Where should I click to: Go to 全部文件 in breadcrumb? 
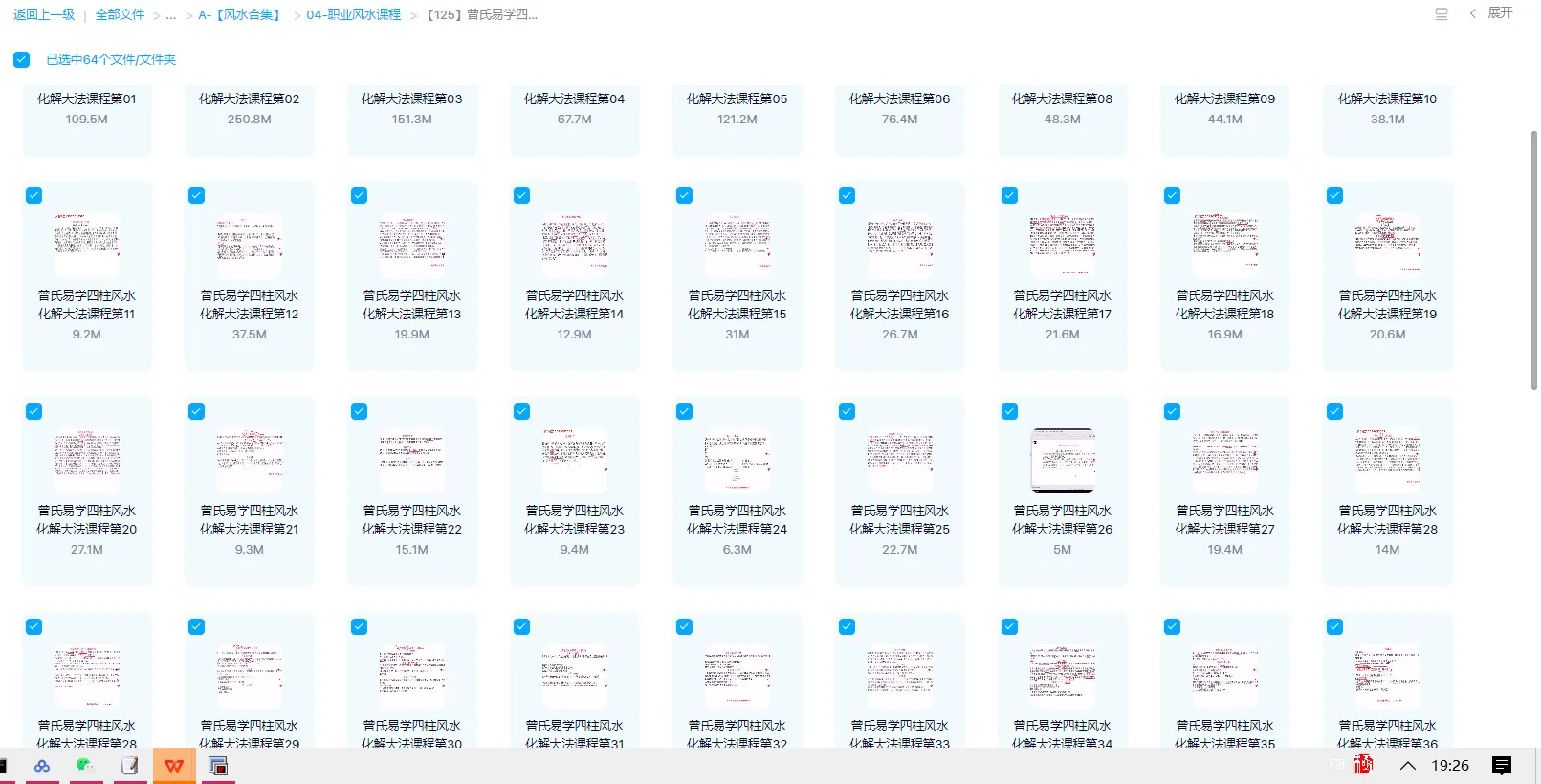point(121,14)
